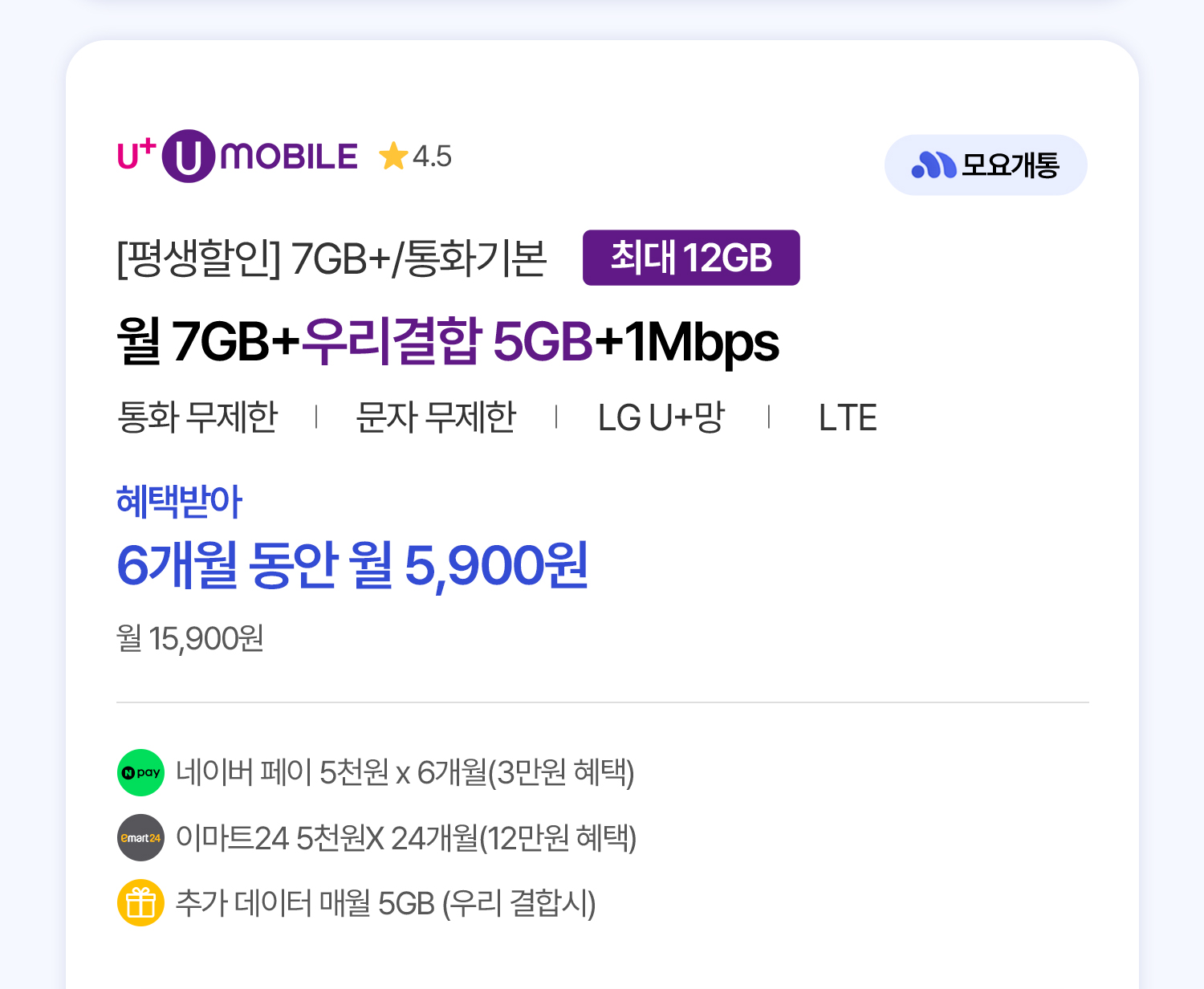Click the green Naver Pay icon
The height and width of the screenshot is (989, 1204).
(x=140, y=772)
